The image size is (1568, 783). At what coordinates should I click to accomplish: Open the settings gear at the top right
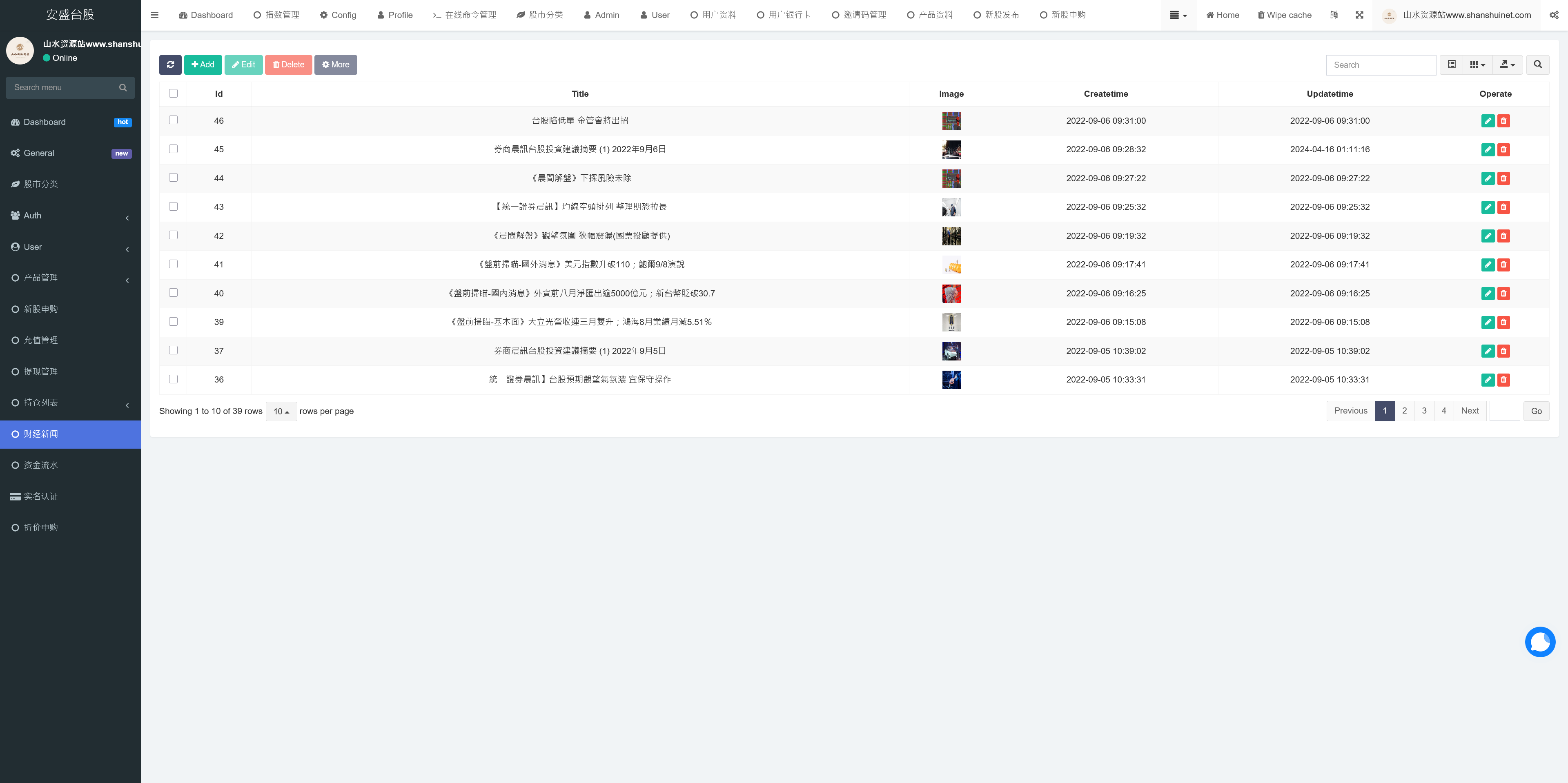[x=1554, y=15]
